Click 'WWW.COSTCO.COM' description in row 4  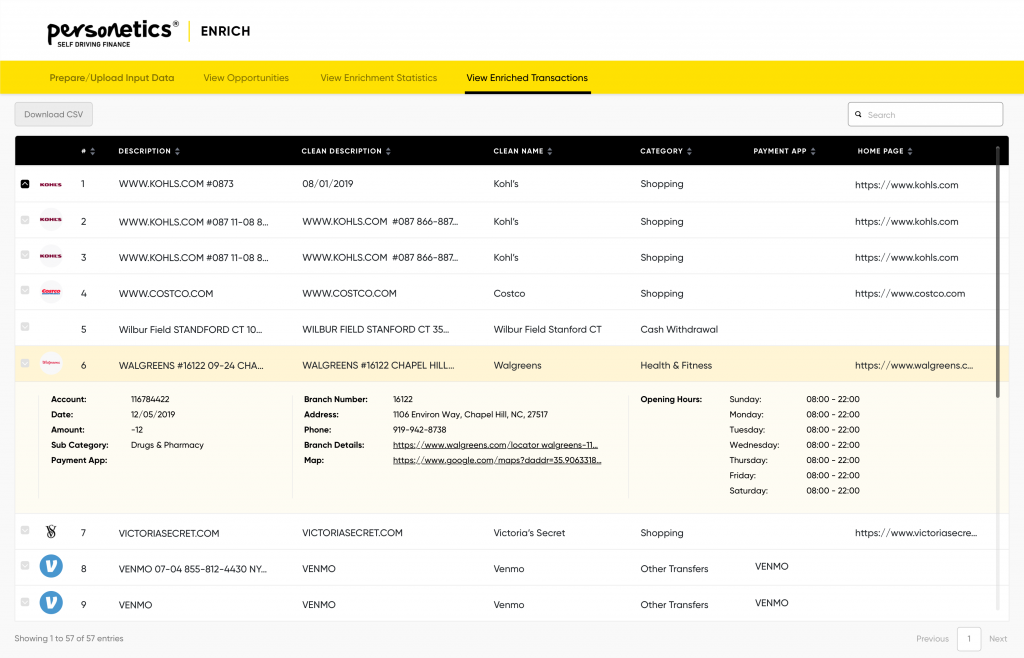pos(166,294)
